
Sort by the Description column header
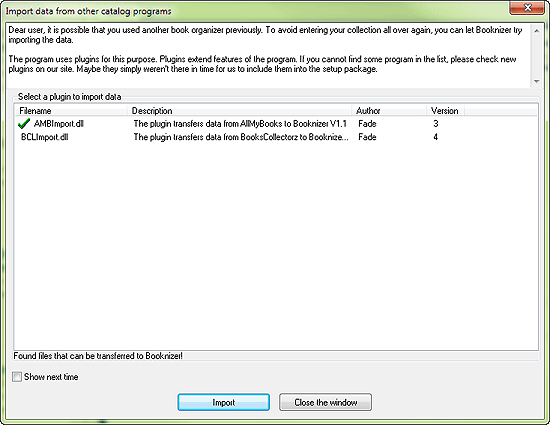pyautogui.click(x=239, y=111)
